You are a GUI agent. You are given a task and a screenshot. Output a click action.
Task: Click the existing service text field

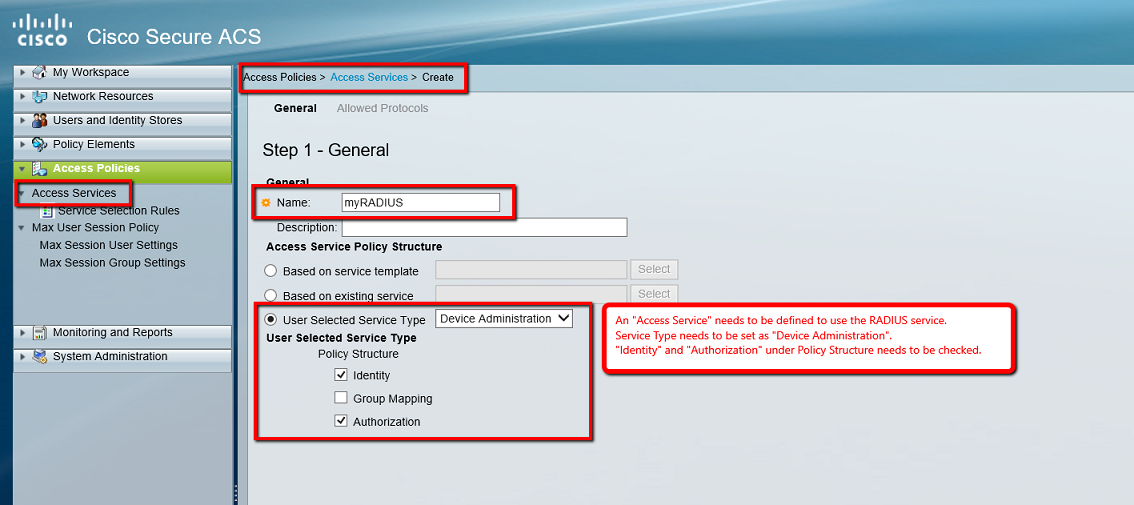coord(531,293)
